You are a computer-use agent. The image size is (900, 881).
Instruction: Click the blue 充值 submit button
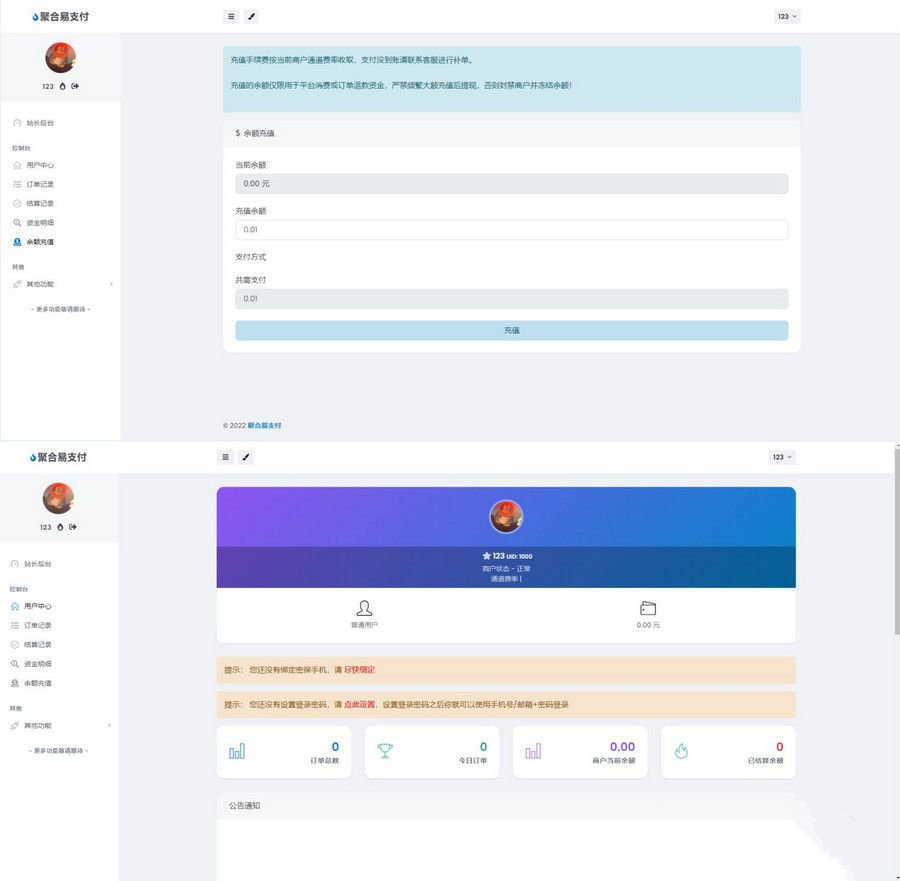(x=511, y=330)
